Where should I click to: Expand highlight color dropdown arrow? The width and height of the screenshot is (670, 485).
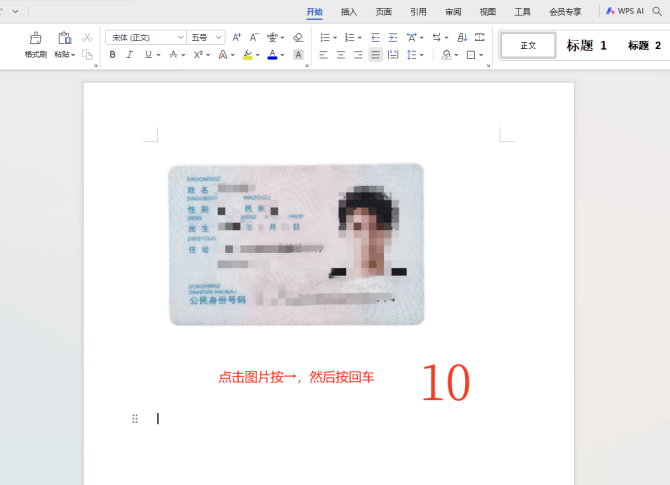pyautogui.click(x=258, y=55)
